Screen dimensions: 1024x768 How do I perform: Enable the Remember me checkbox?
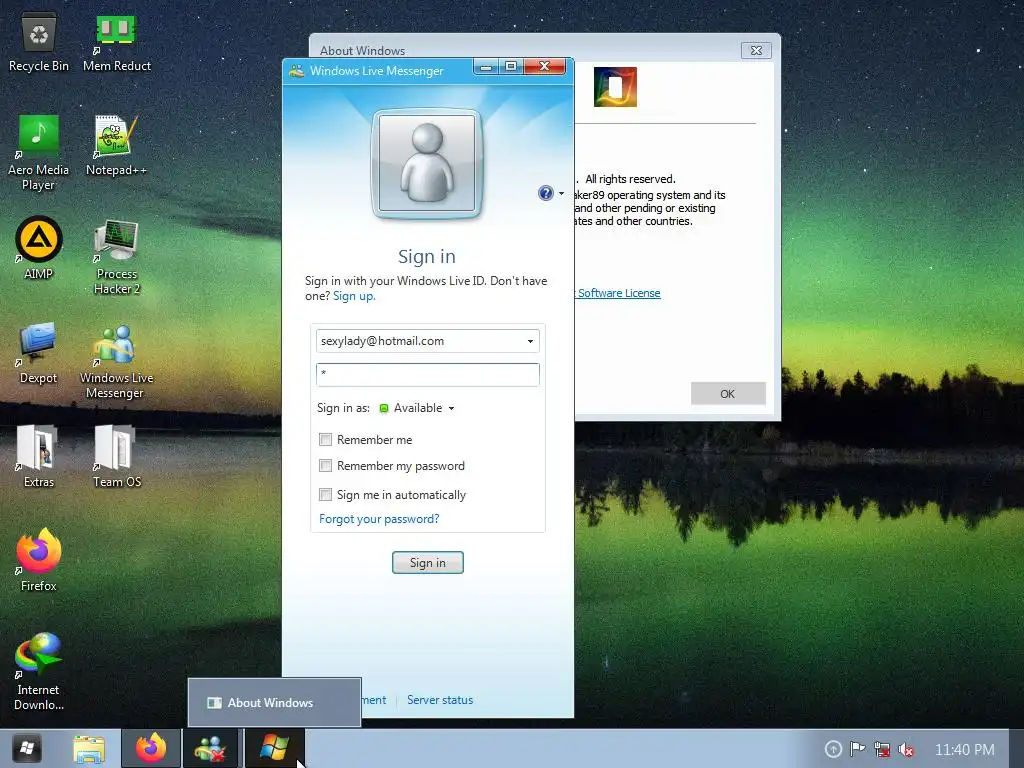tap(325, 440)
